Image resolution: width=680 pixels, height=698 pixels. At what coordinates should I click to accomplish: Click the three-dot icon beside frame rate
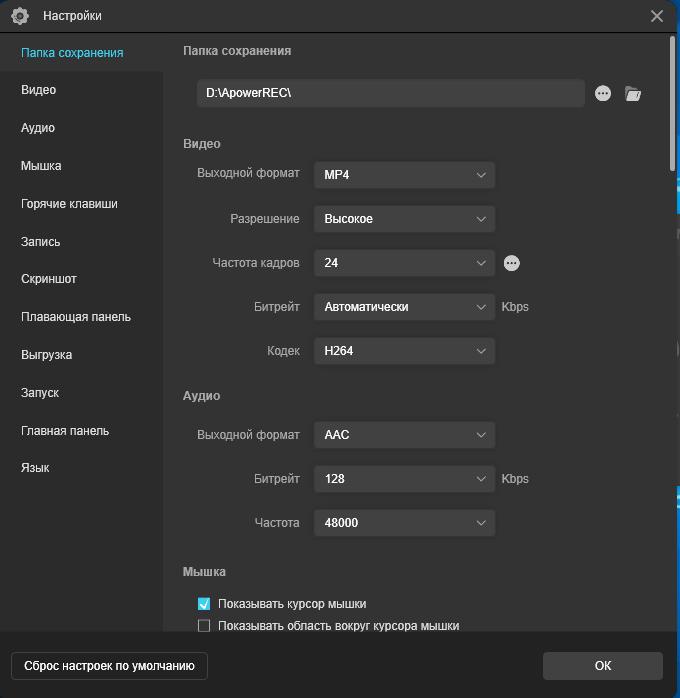point(512,263)
